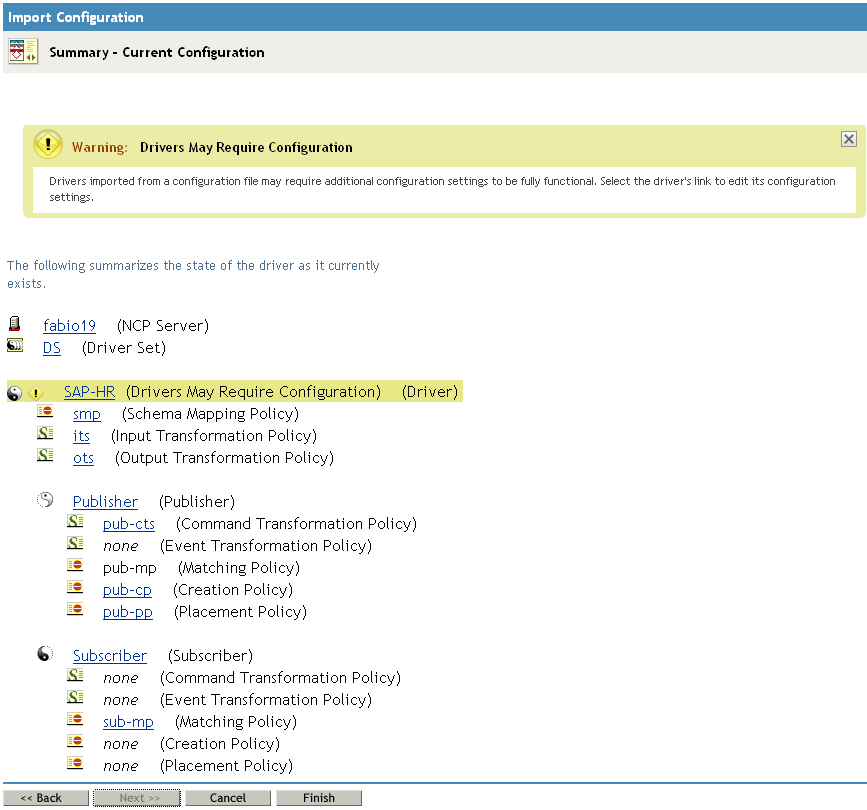The image size is (867, 810).
Task: Click the warning icon in the yellow banner
Action: coord(48,145)
